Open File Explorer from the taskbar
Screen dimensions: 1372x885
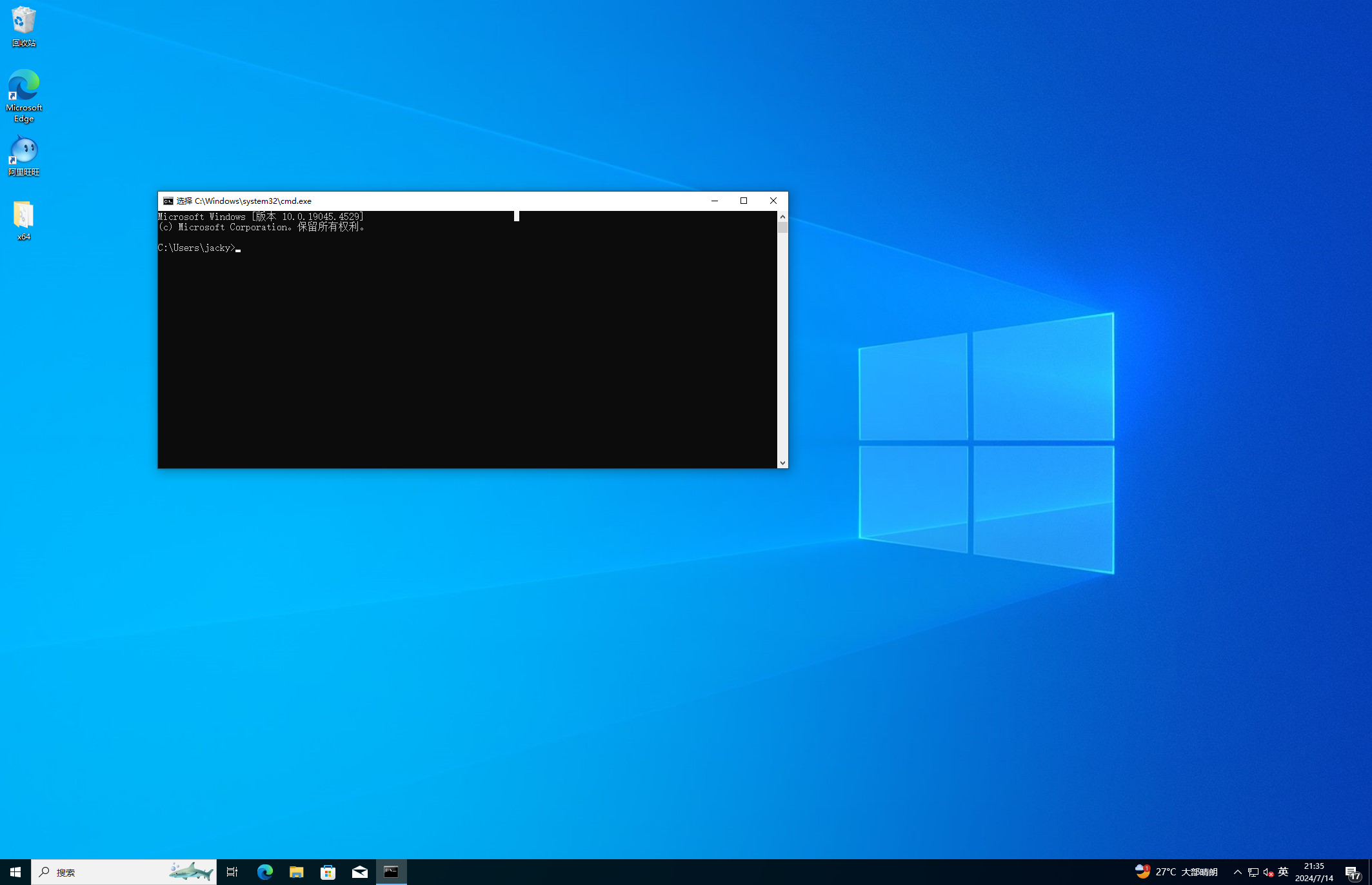(x=296, y=872)
